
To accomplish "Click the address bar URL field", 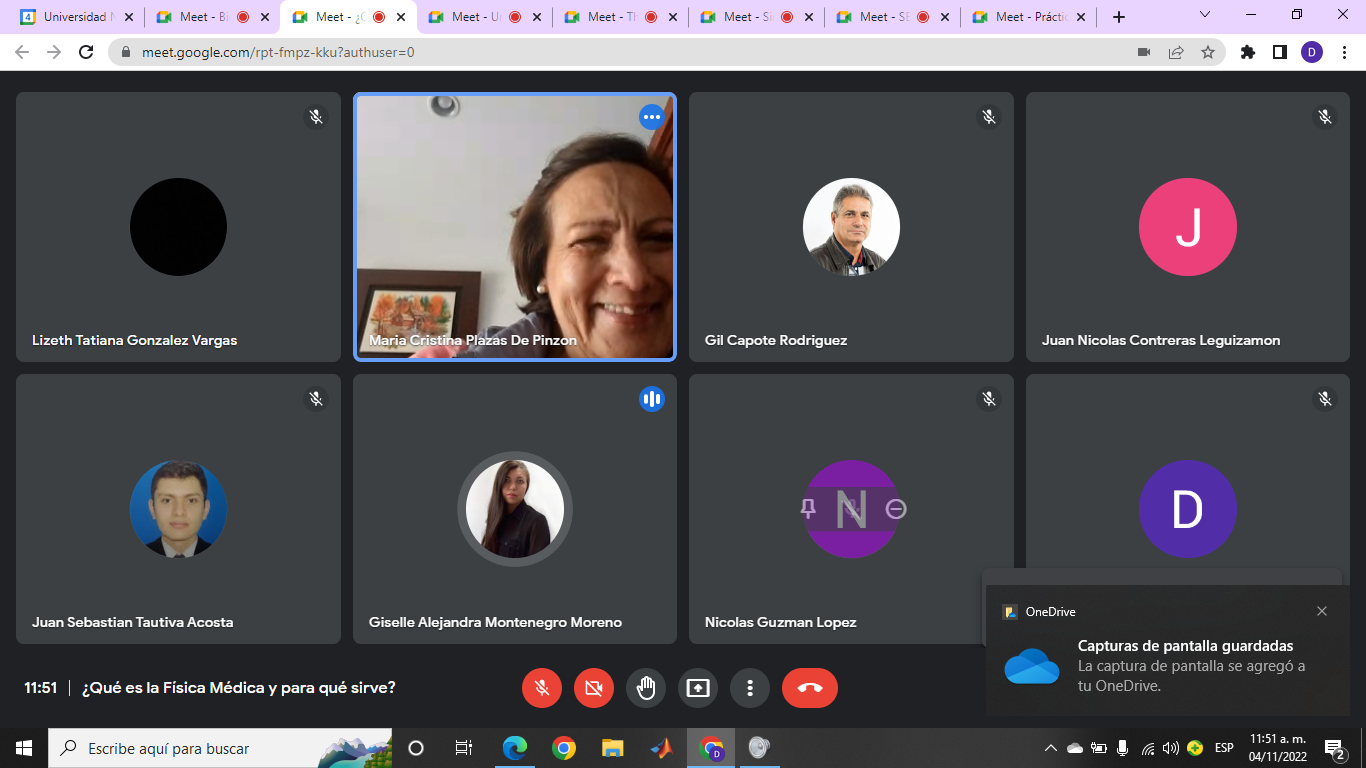I will click(x=600, y=52).
